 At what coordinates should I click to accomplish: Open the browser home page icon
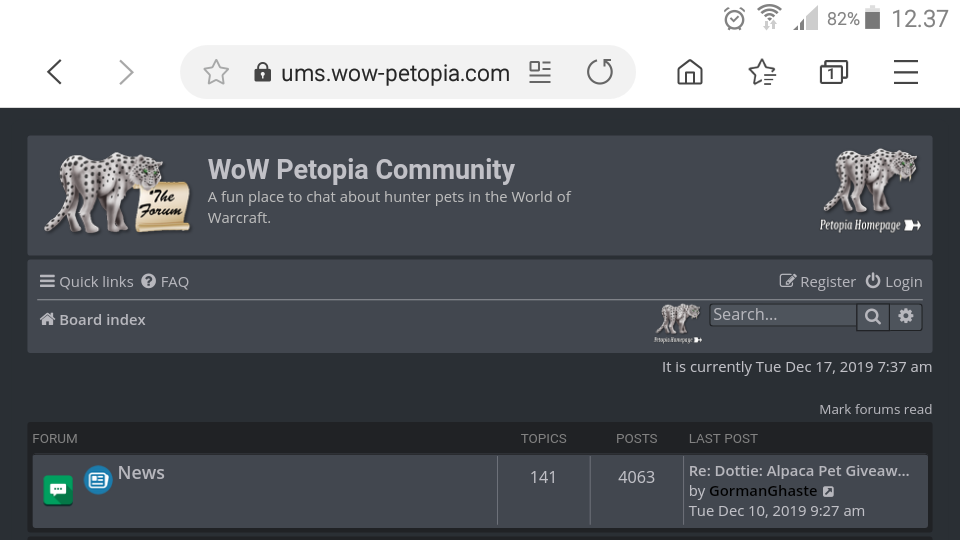coord(690,72)
